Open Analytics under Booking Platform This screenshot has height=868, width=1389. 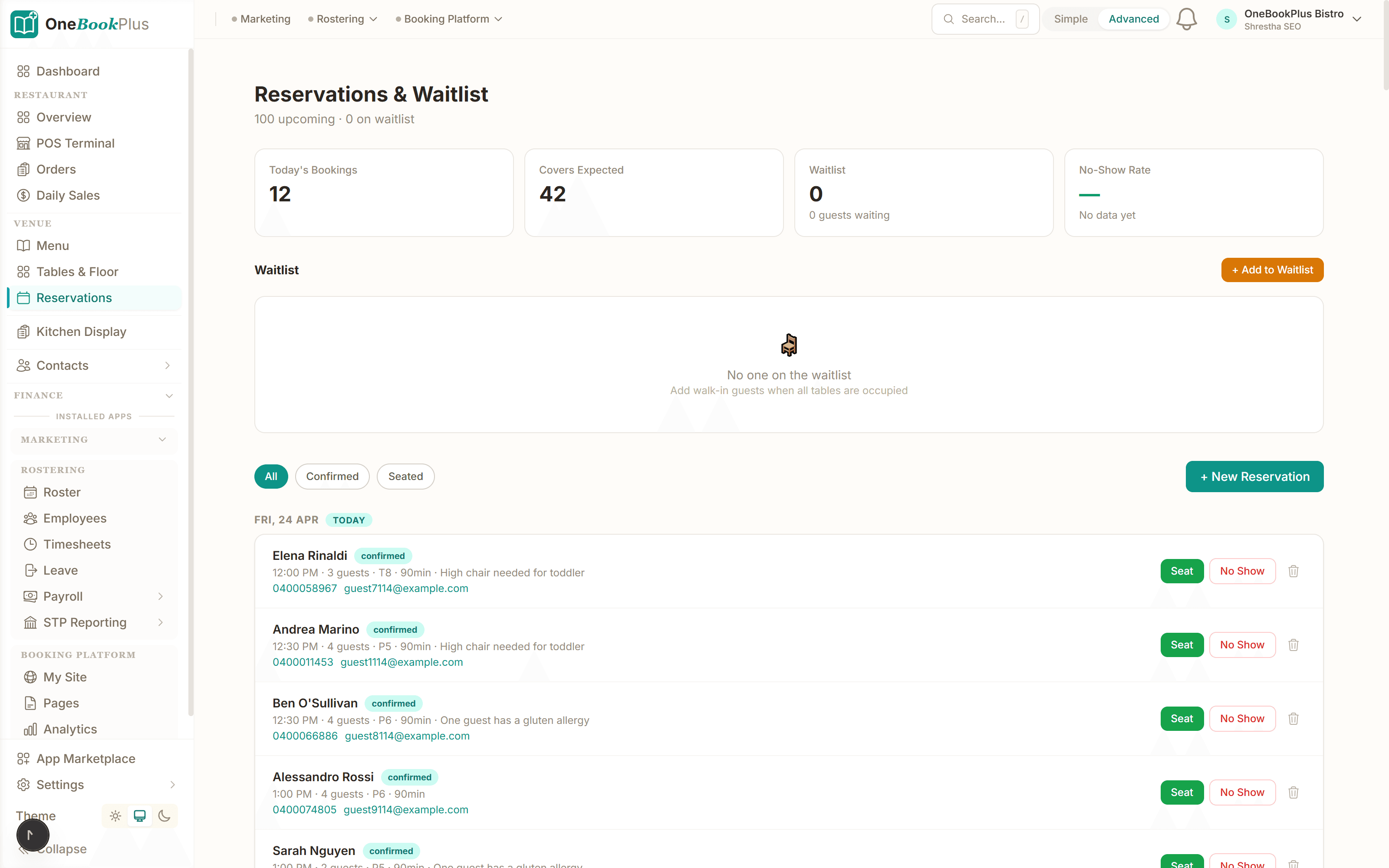coord(70,729)
